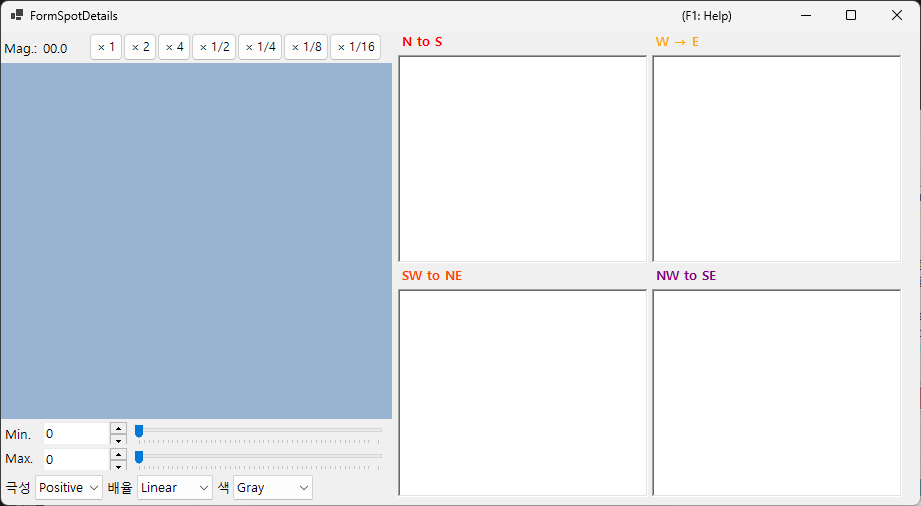
Task: Expand the Linear scale dropdown
Action: pyautogui.click(x=175, y=488)
